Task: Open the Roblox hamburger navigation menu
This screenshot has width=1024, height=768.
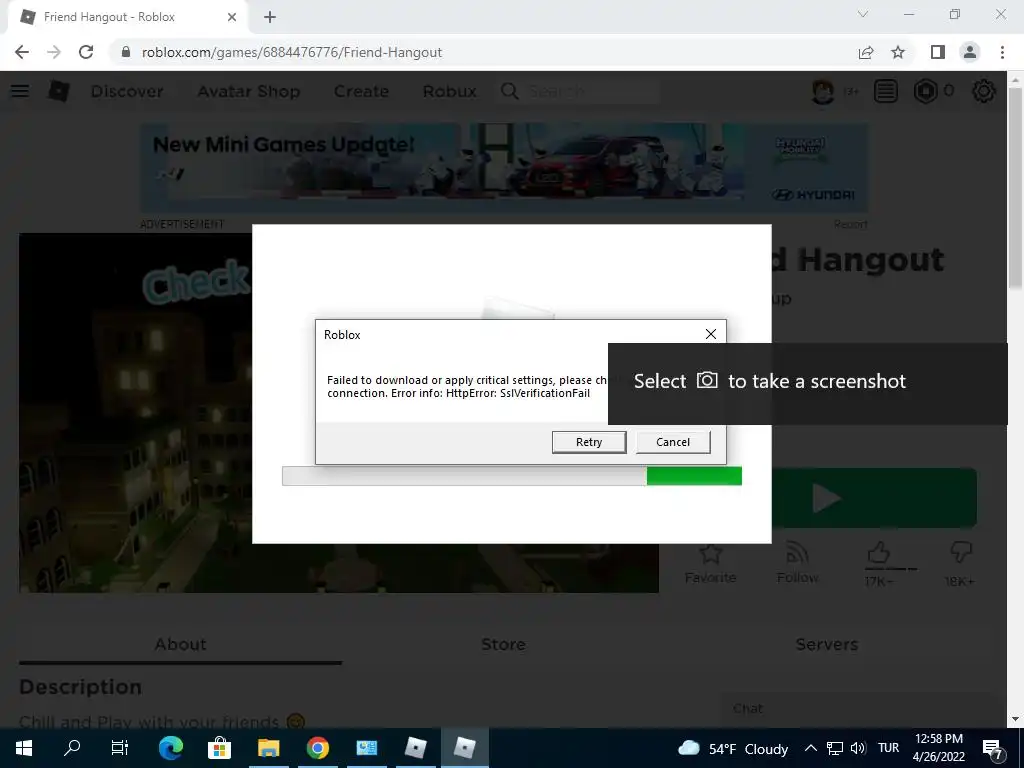Action: pos(20,91)
